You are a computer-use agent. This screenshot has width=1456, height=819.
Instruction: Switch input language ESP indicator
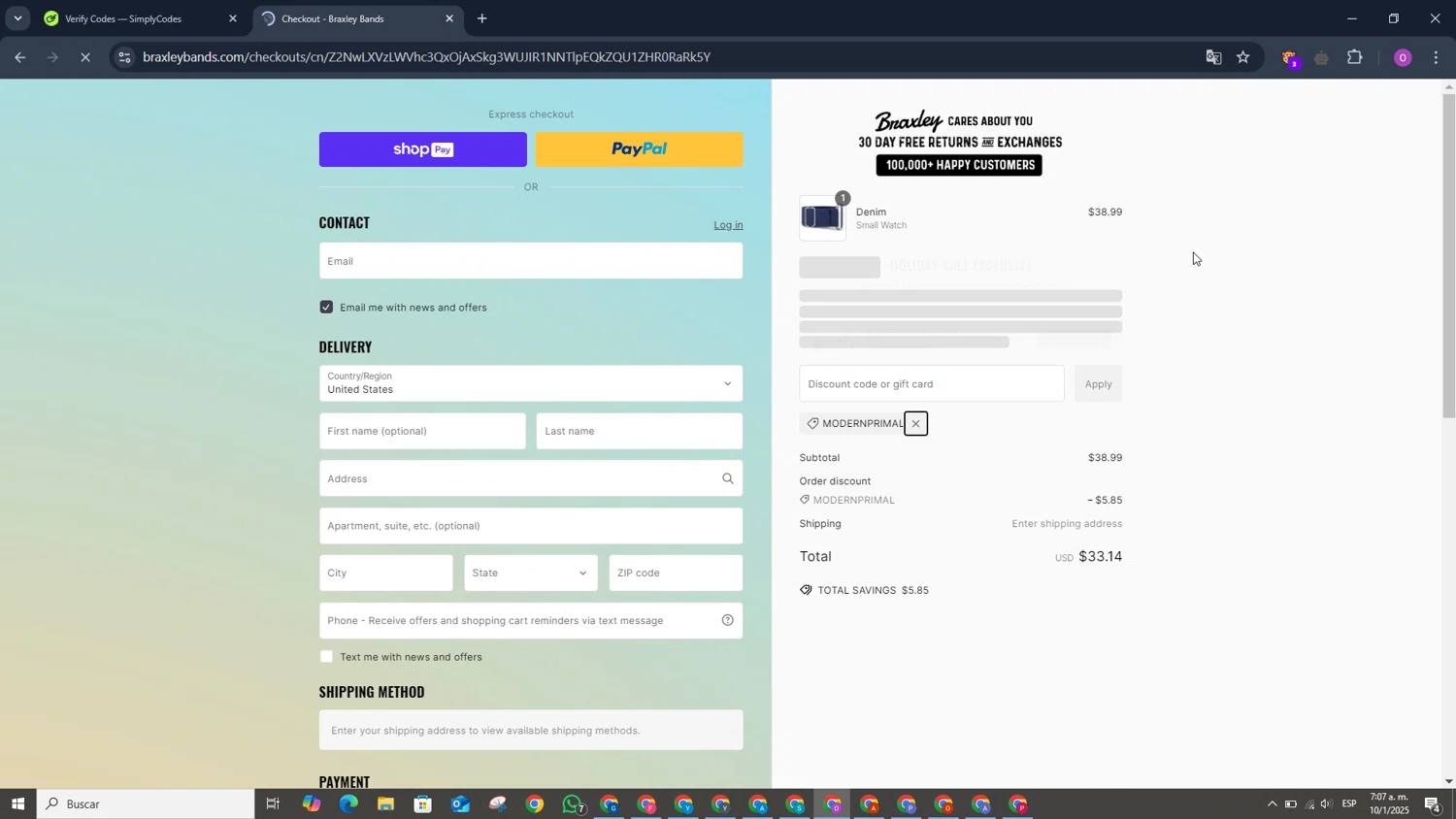pos(1349,804)
